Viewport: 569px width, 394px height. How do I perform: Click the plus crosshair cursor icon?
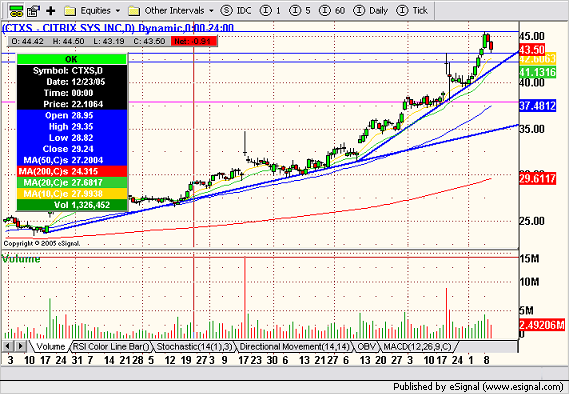[x=50, y=11]
